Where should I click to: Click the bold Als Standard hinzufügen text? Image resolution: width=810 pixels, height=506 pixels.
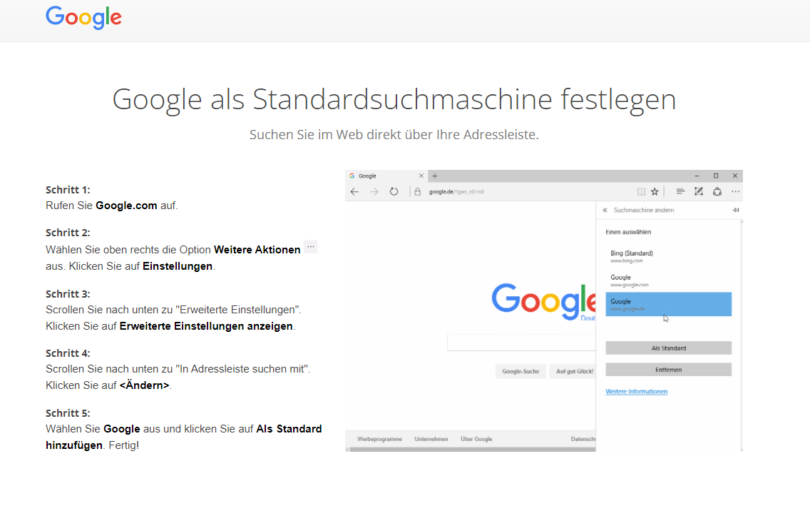pos(183,437)
